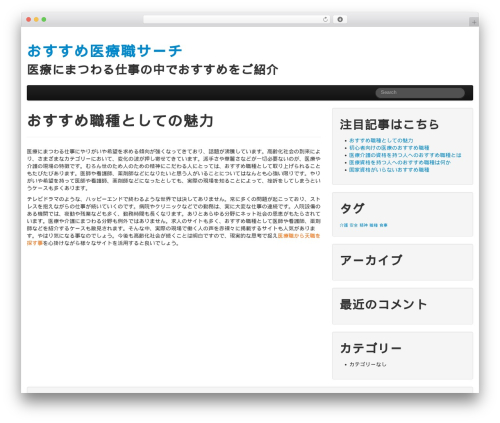Click the カテゴリー widget heading
Viewport: 500px width, 423px height.
tap(371, 348)
